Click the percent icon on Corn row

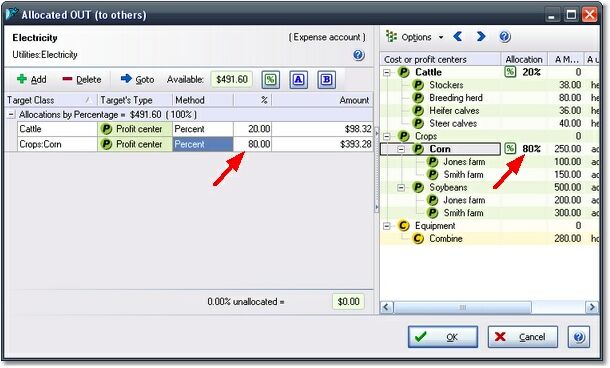pyautogui.click(x=510, y=149)
